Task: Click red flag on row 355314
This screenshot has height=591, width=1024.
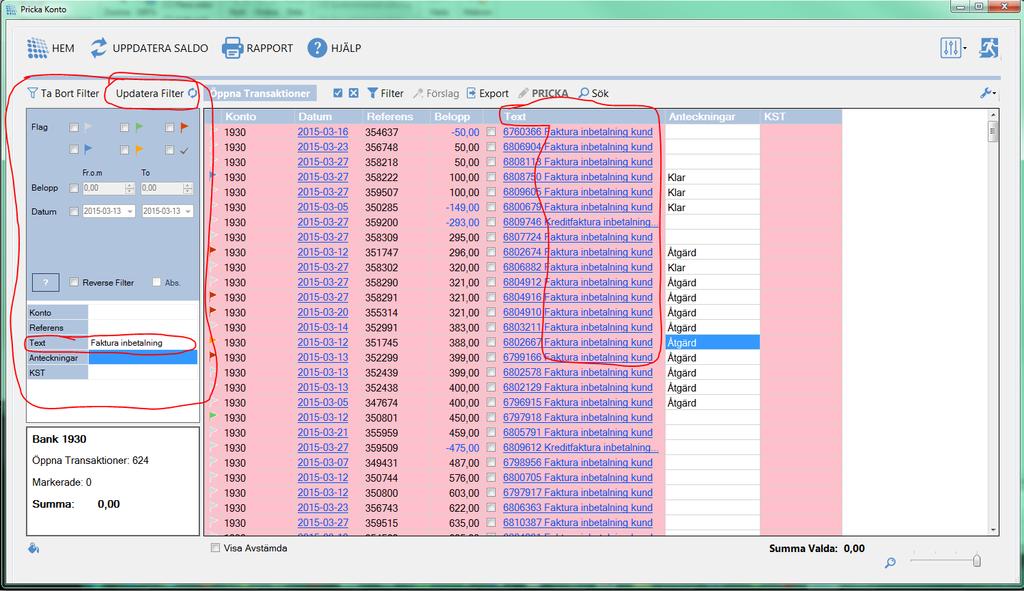Action: click(x=212, y=311)
